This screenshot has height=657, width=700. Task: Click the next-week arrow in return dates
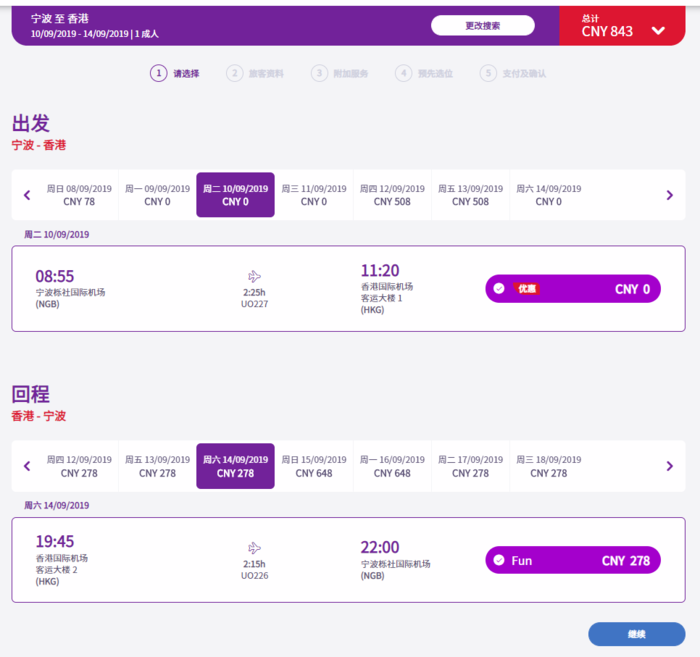[669, 466]
